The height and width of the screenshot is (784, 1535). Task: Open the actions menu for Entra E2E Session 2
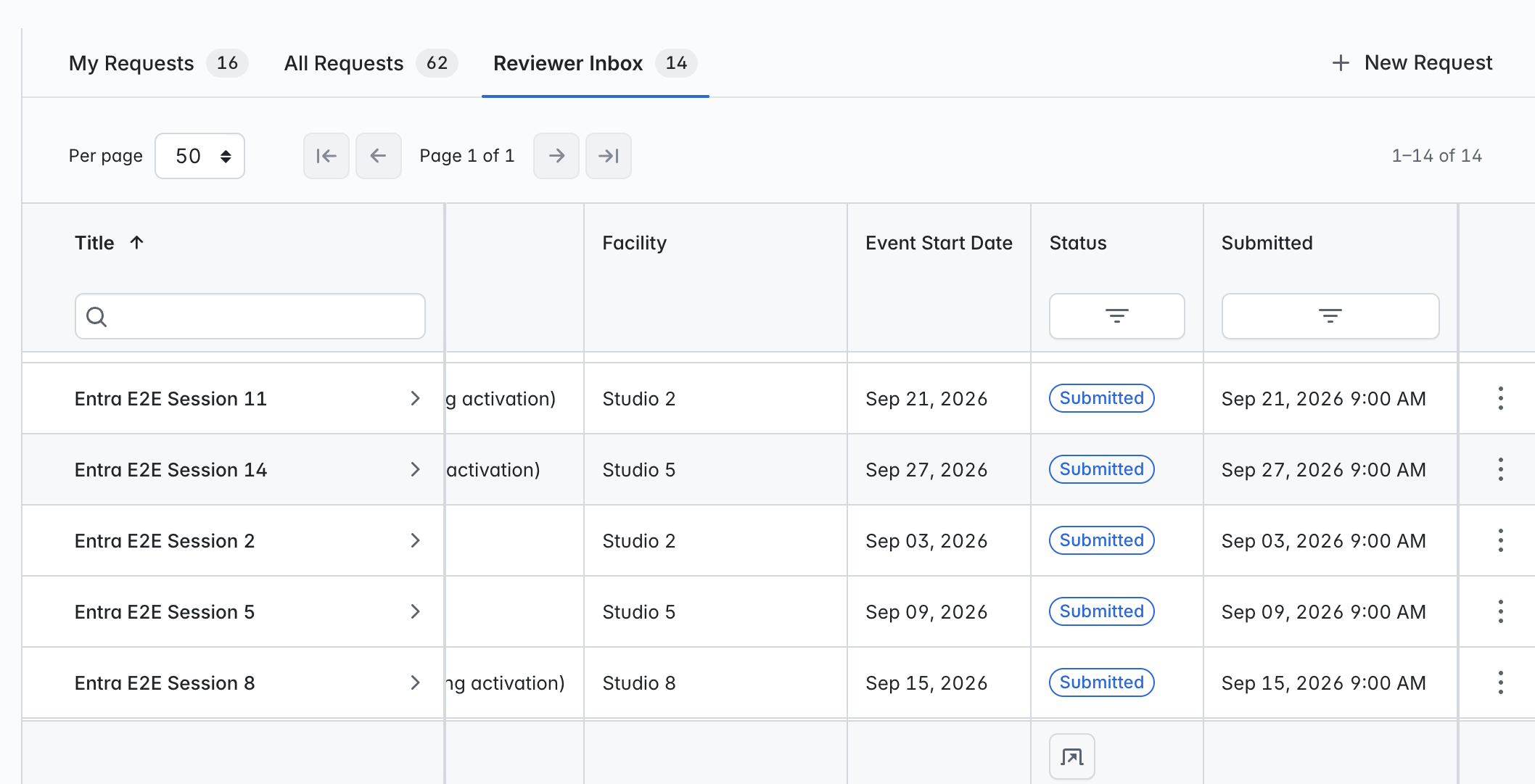1500,540
